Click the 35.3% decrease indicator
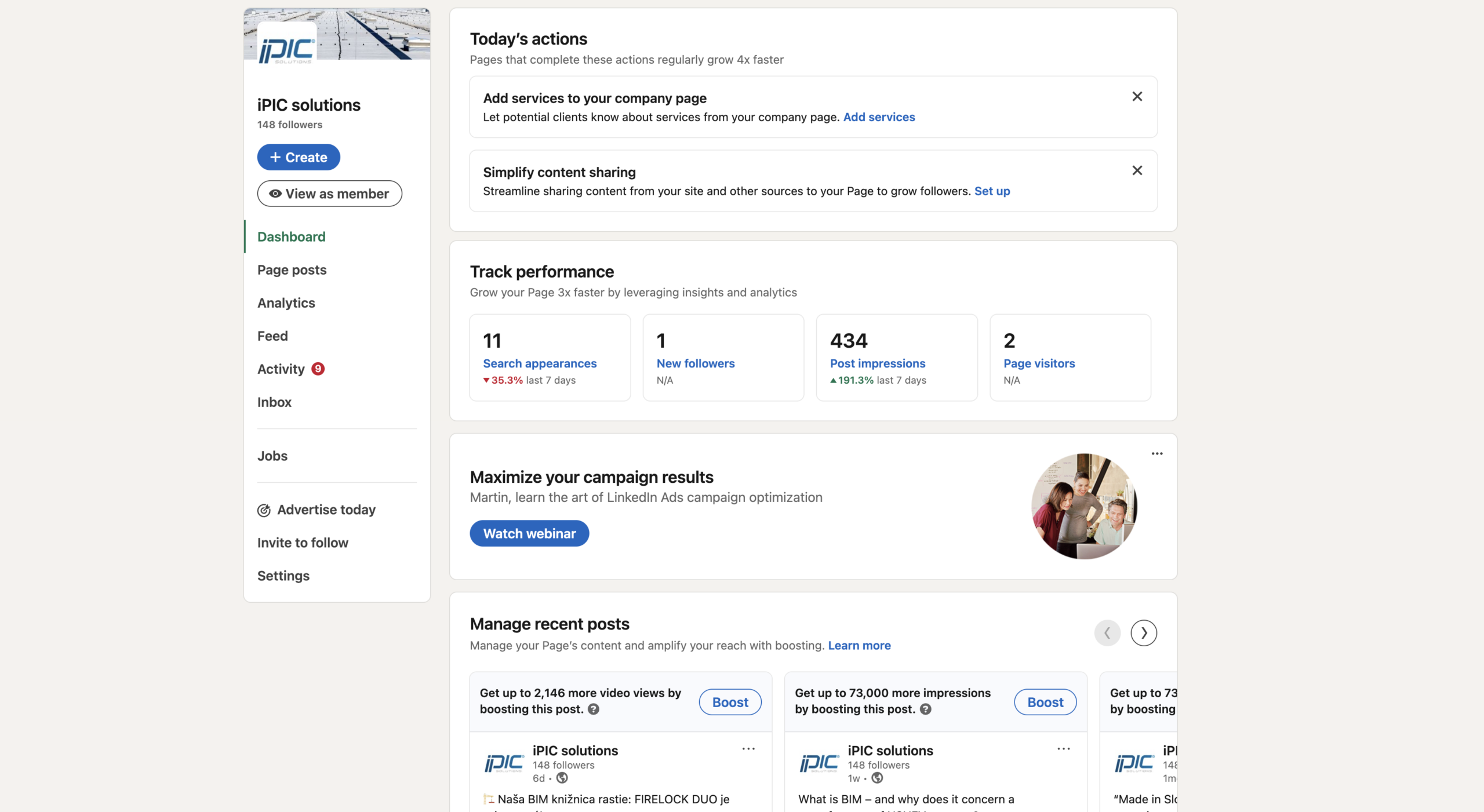1484x812 pixels. pyautogui.click(x=503, y=380)
